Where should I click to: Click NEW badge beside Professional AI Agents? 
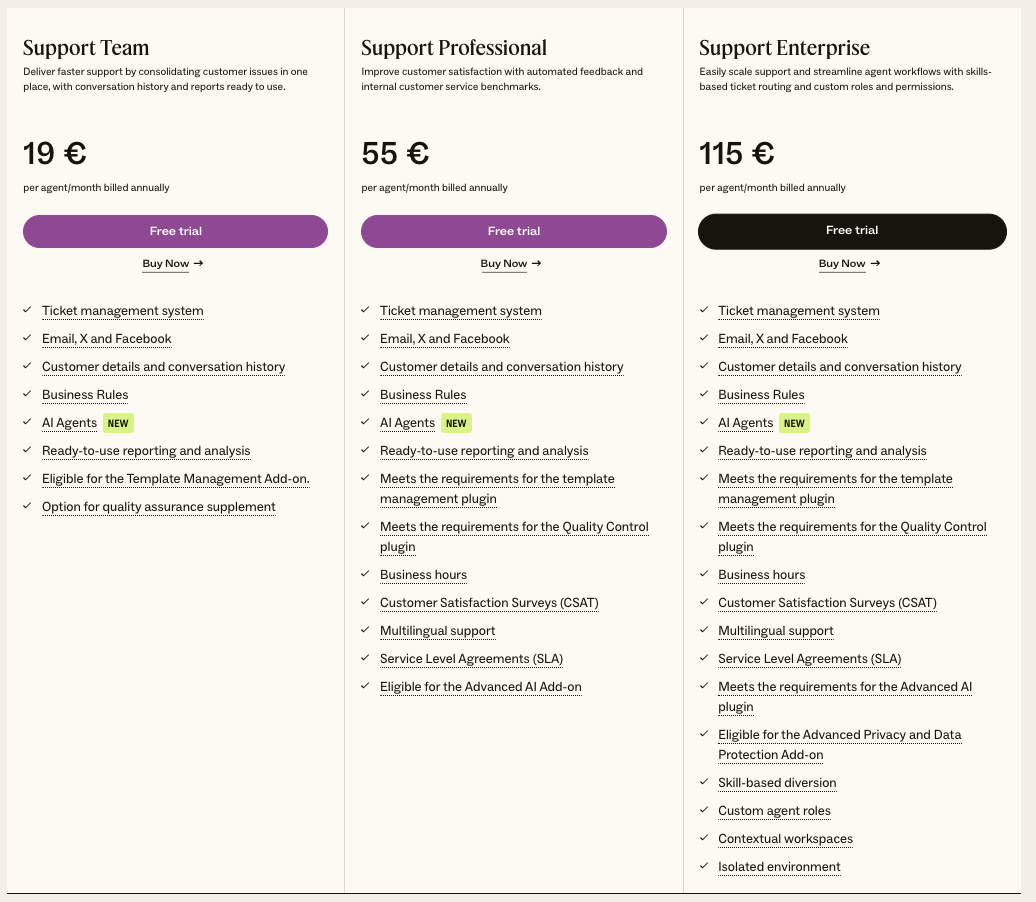(x=456, y=423)
